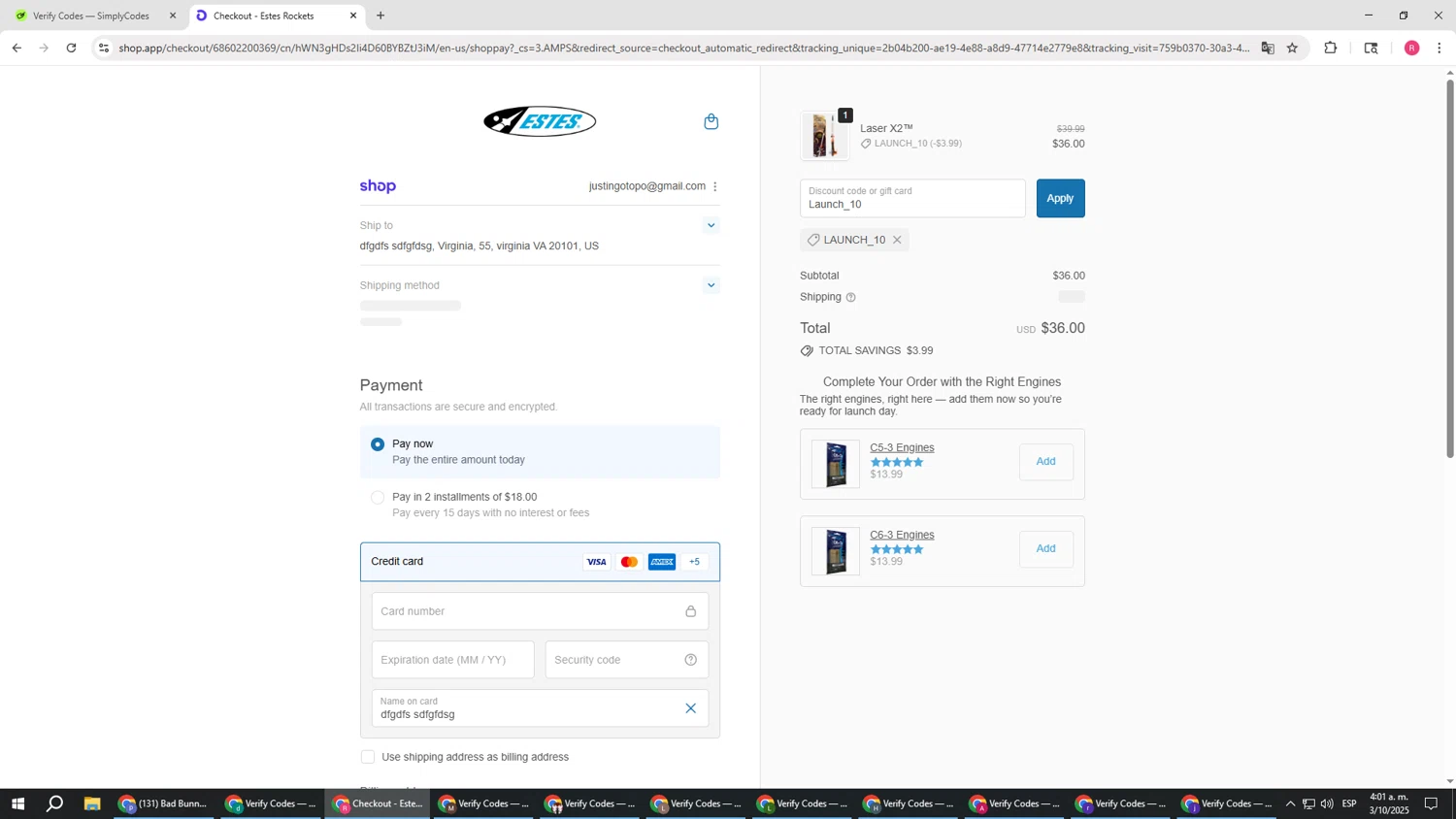Open Windows taskbar search
Image resolution: width=1456 pixels, height=819 pixels.
coord(55,803)
